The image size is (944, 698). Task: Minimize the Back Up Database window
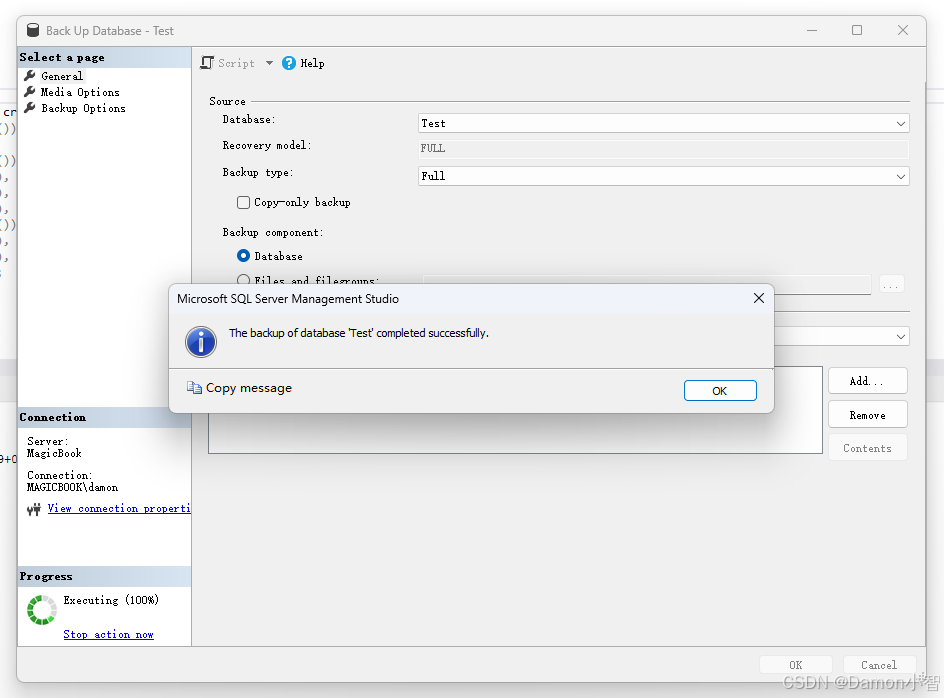click(x=812, y=30)
